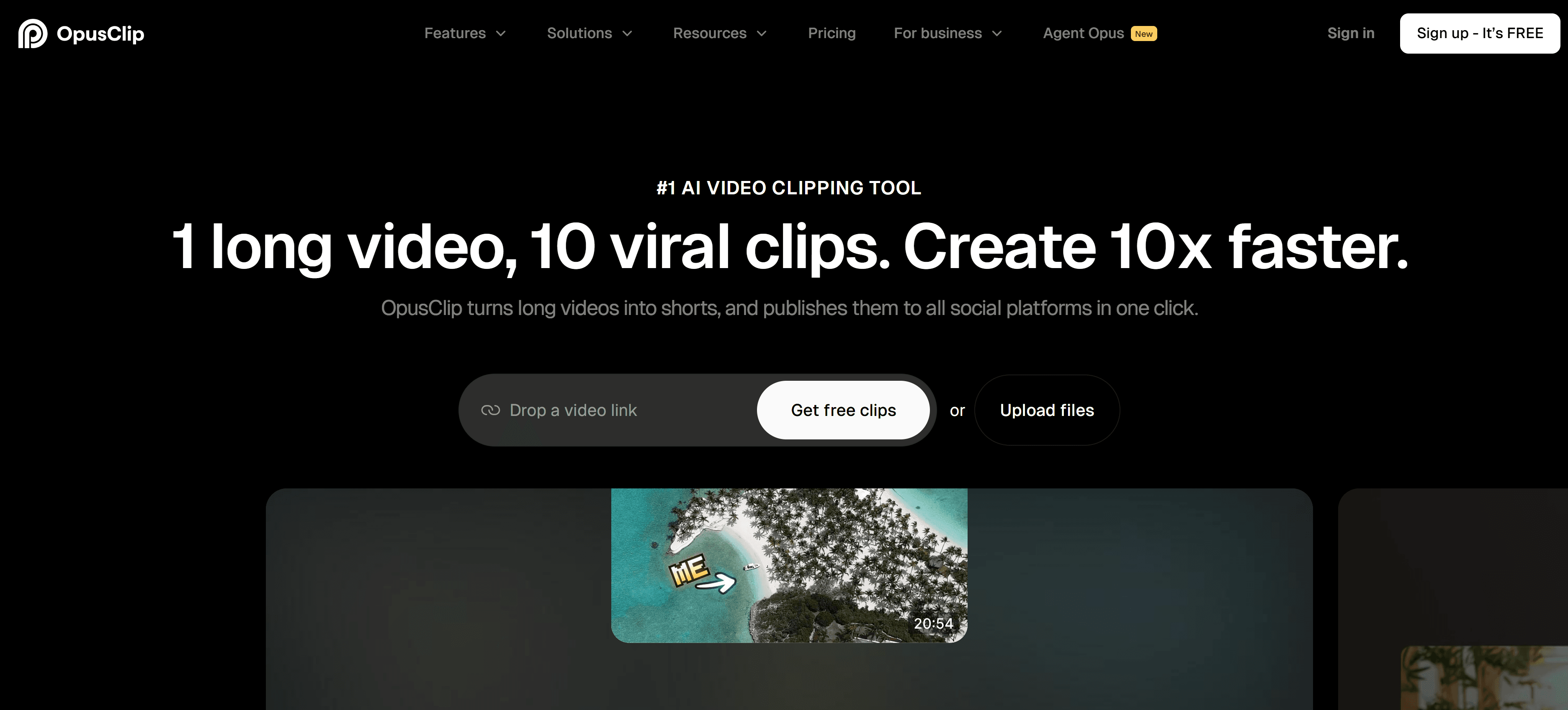
Task: Expand the Resources dropdown chevron
Action: [762, 34]
